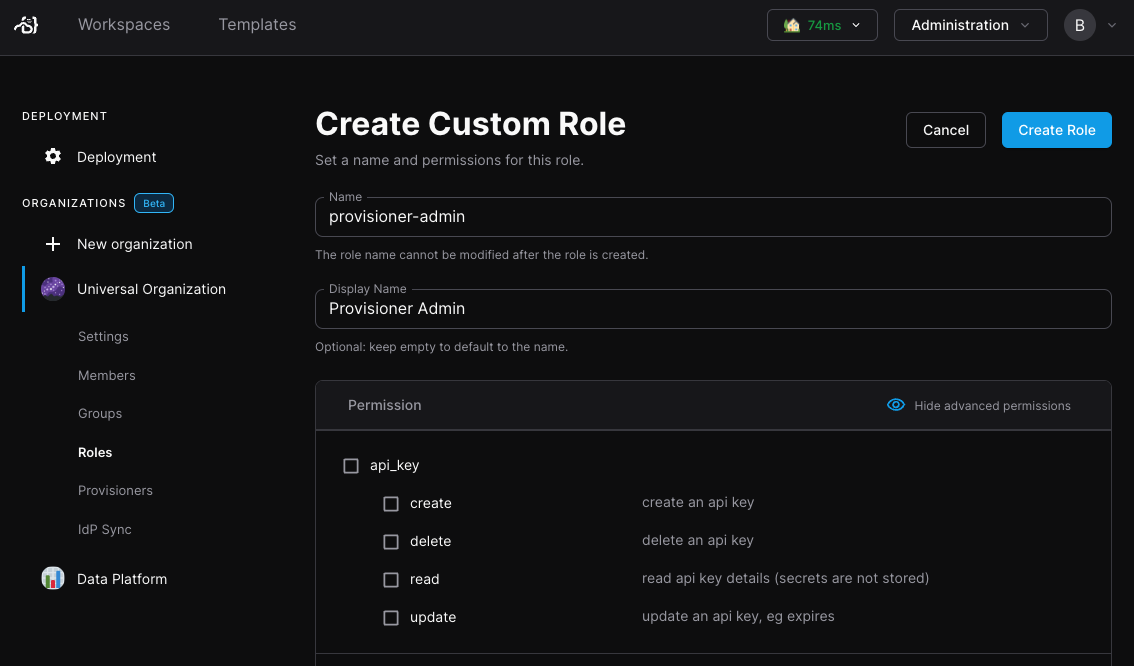This screenshot has height=666, width=1134.
Task: Open the Templates page
Action: click(257, 25)
